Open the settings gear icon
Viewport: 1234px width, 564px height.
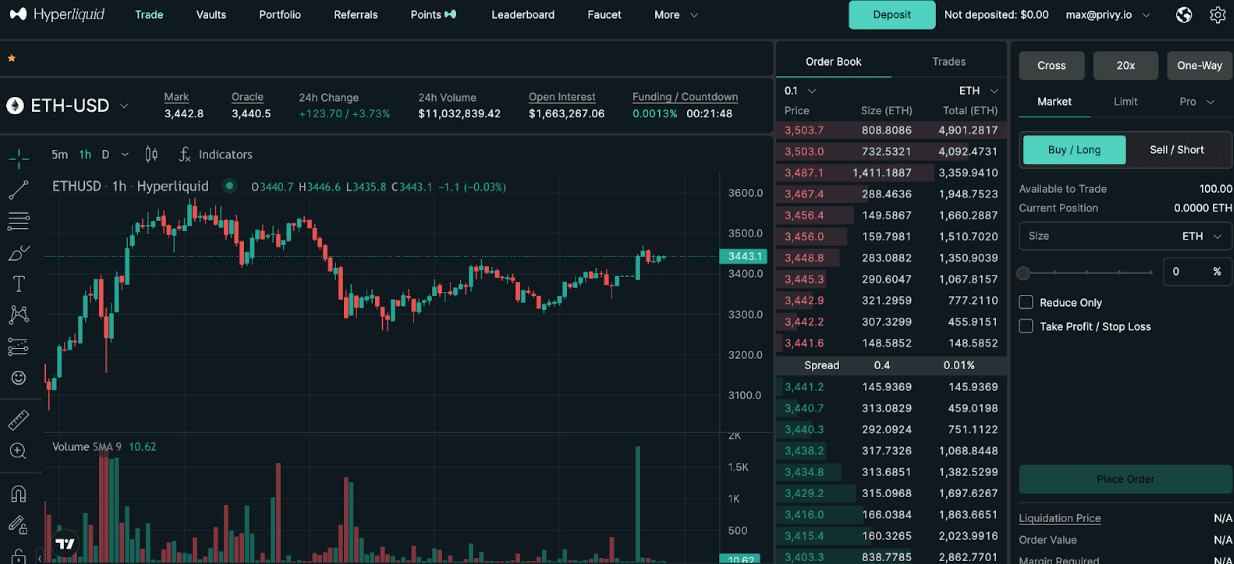1217,15
